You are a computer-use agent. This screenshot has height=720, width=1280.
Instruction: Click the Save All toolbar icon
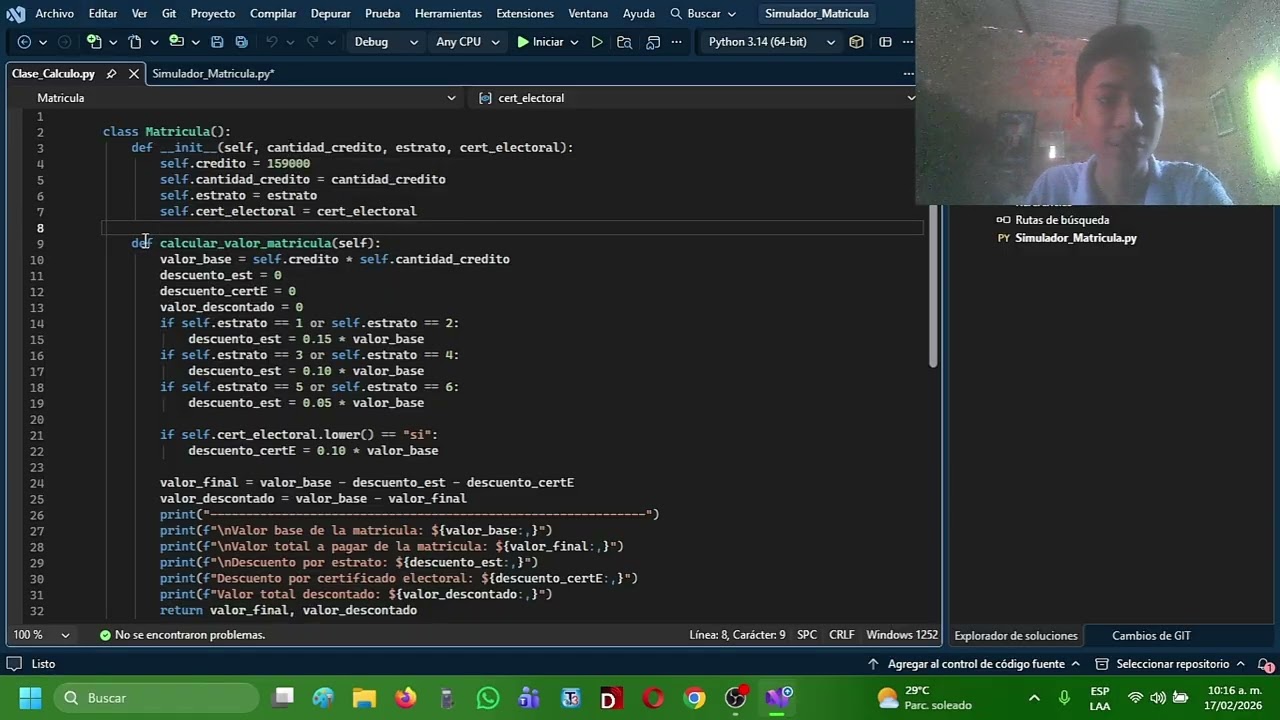click(241, 42)
